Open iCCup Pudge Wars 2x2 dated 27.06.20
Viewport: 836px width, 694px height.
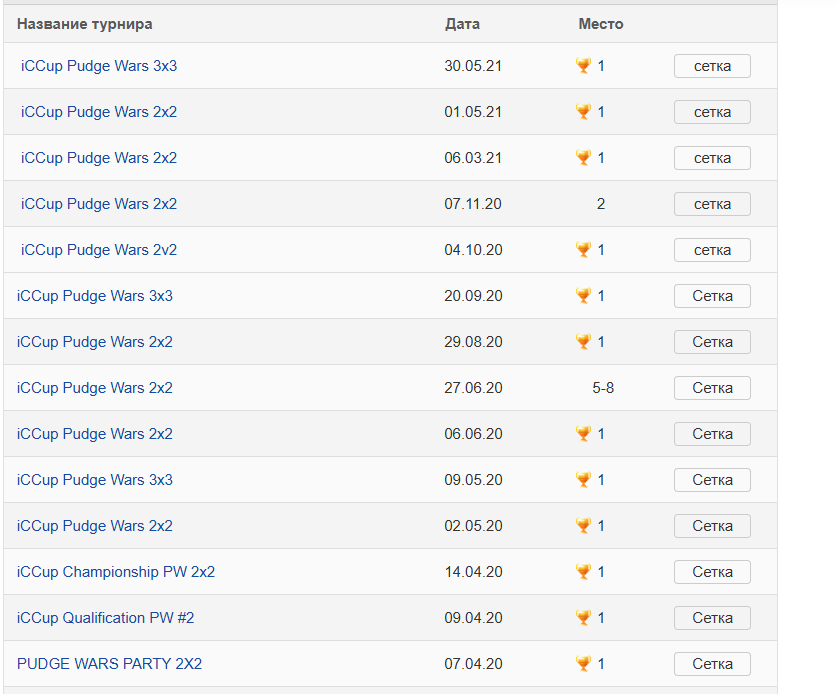95,388
